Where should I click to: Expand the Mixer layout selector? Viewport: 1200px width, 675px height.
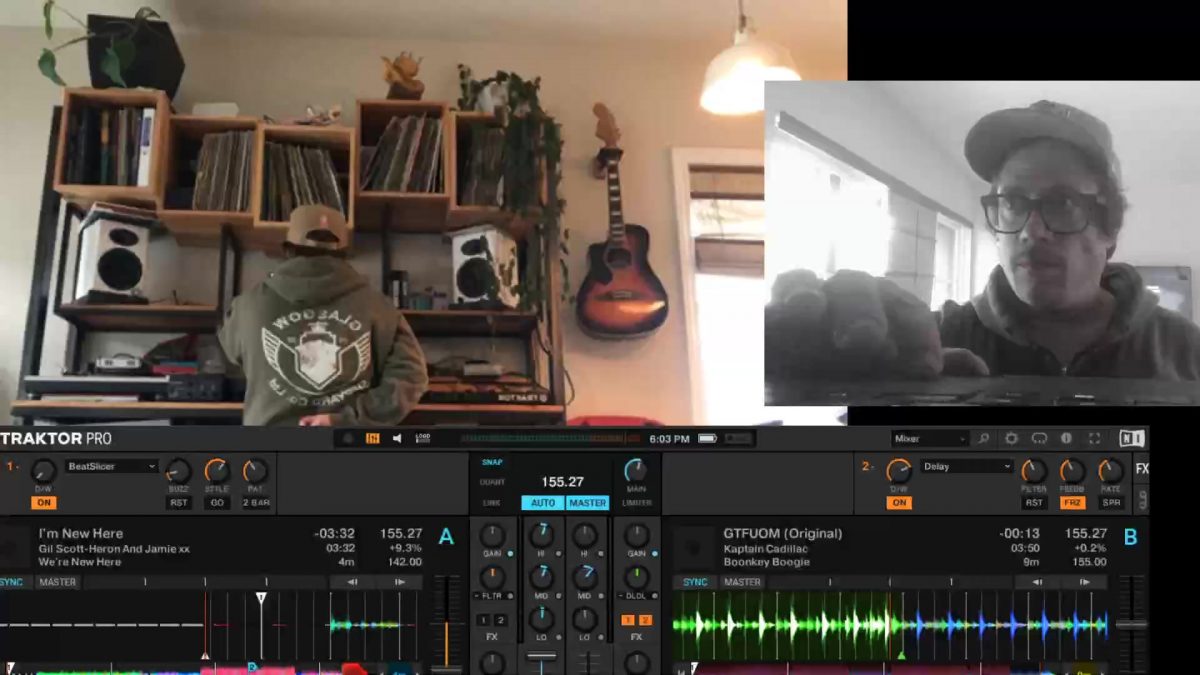pyautogui.click(x=930, y=438)
